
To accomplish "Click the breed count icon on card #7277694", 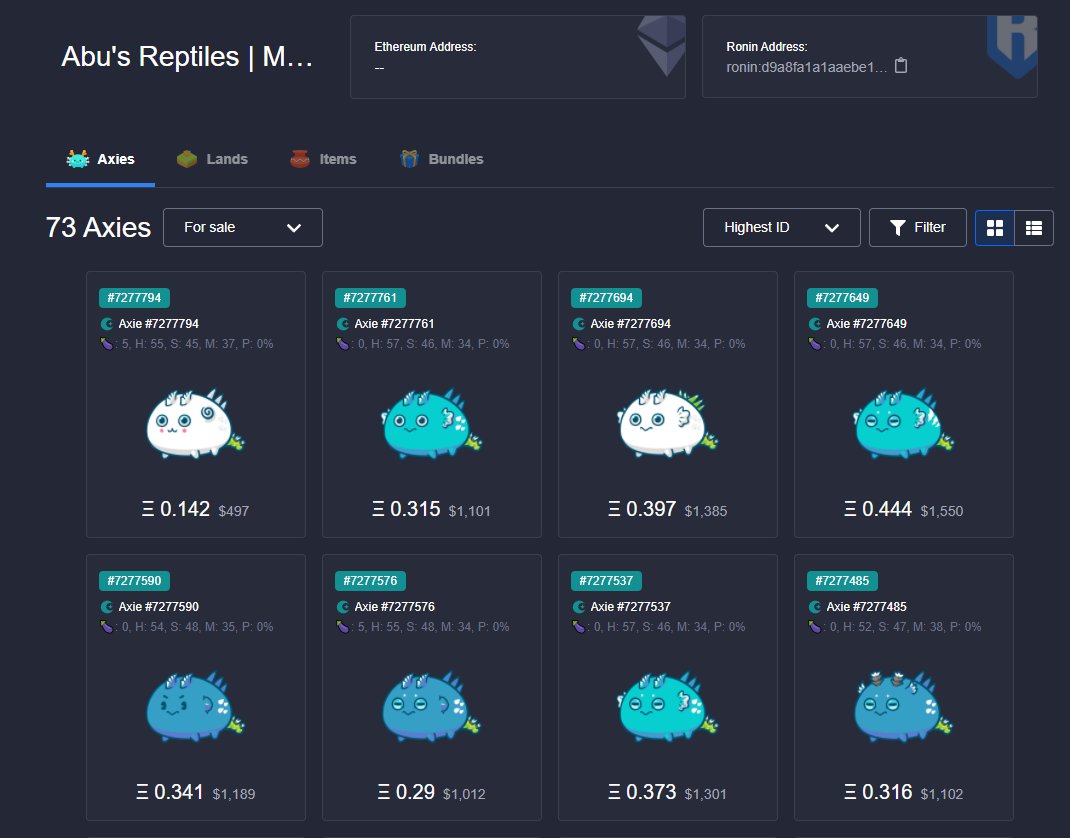I will point(579,344).
